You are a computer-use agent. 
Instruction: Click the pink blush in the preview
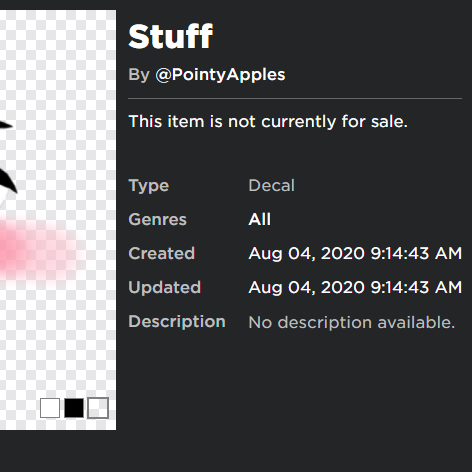pos(37,252)
